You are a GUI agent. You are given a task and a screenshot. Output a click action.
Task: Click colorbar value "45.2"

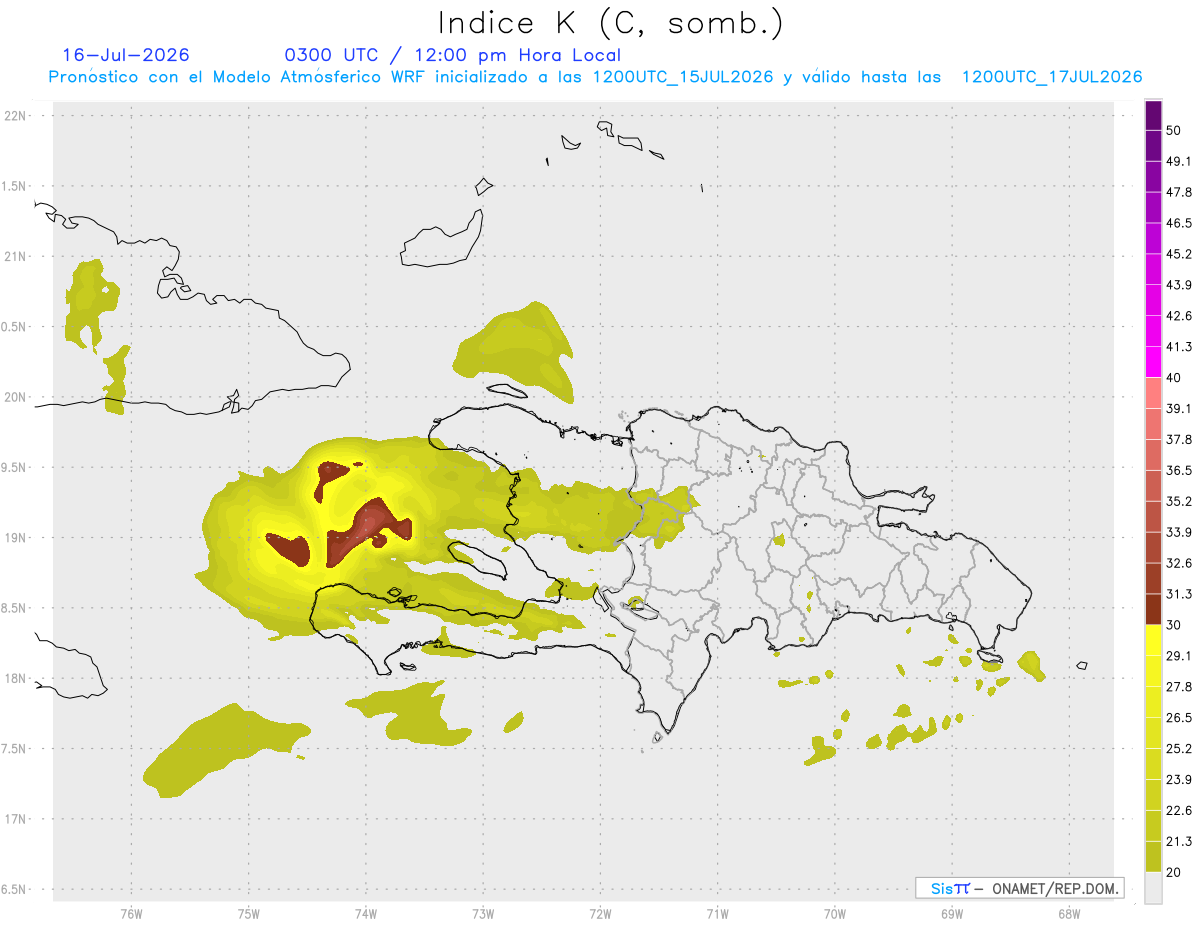[1179, 254]
